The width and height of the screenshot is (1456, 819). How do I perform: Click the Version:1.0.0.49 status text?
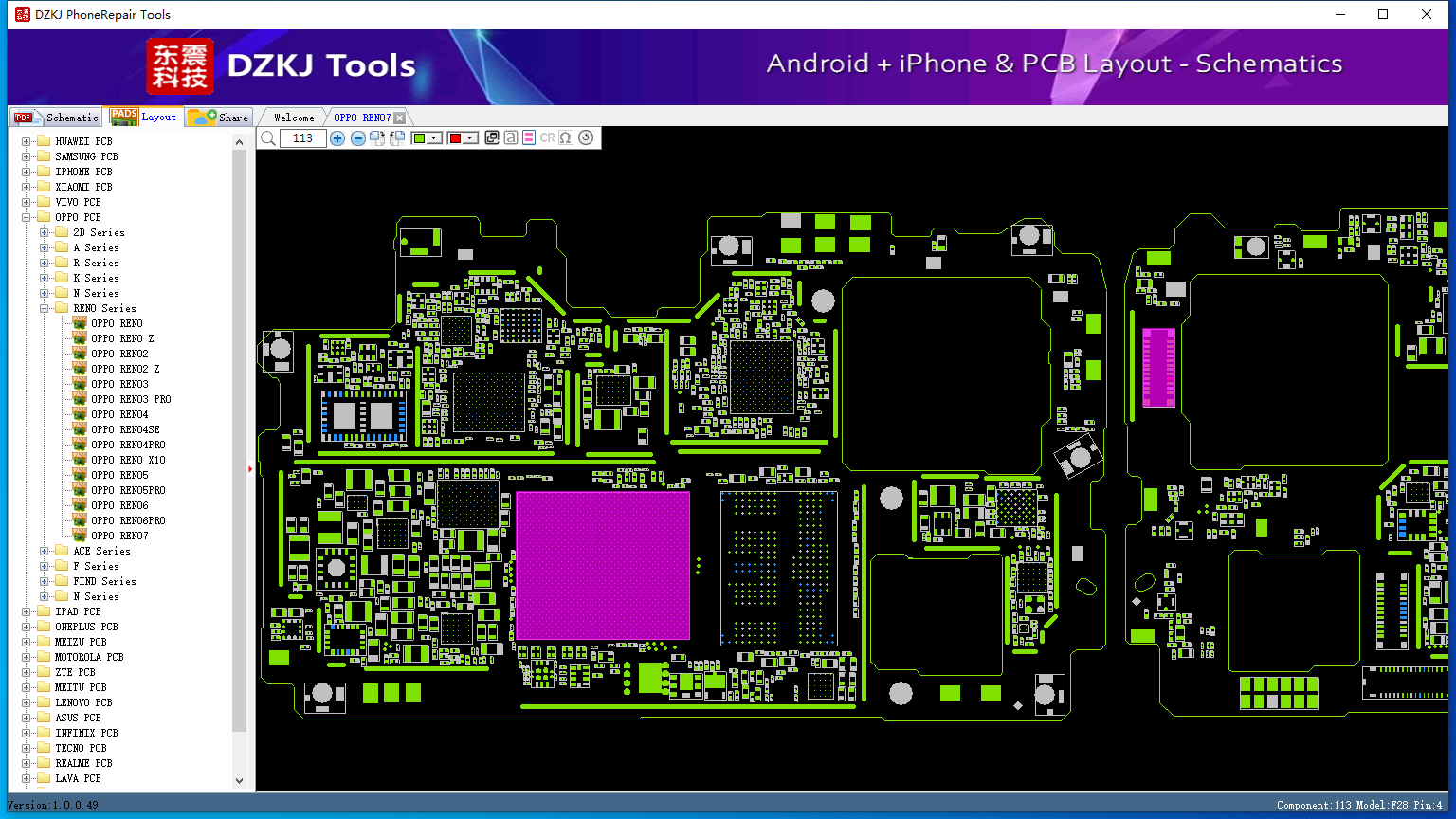click(53, 805)
